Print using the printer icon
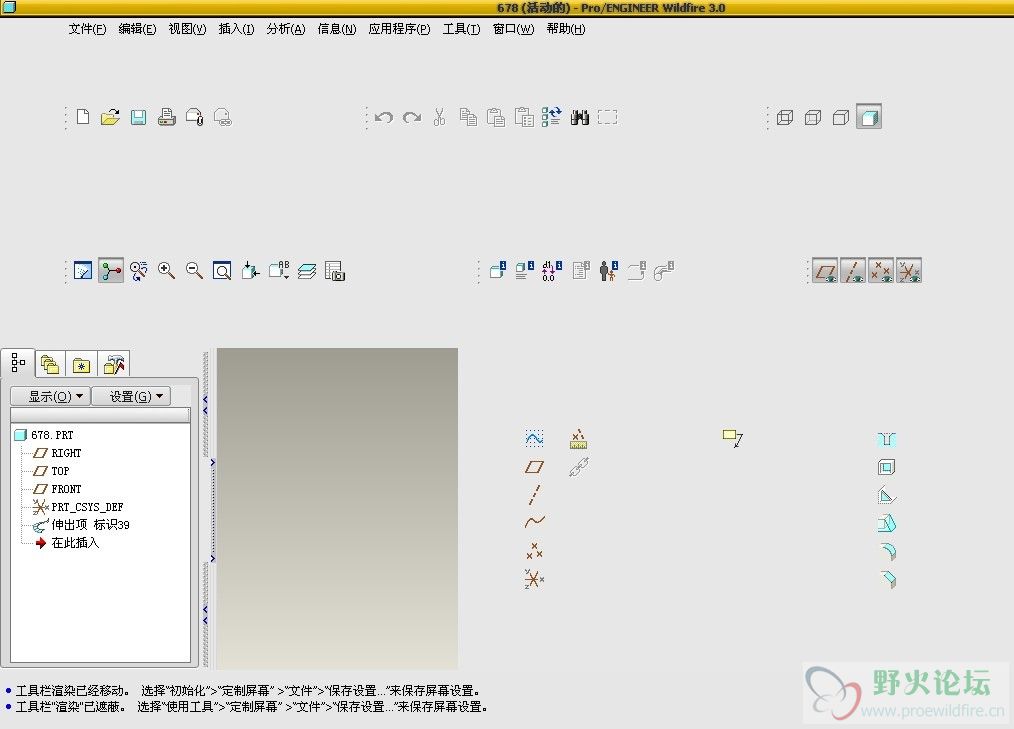Screen dimensions: 1014x729 [167, 117]
